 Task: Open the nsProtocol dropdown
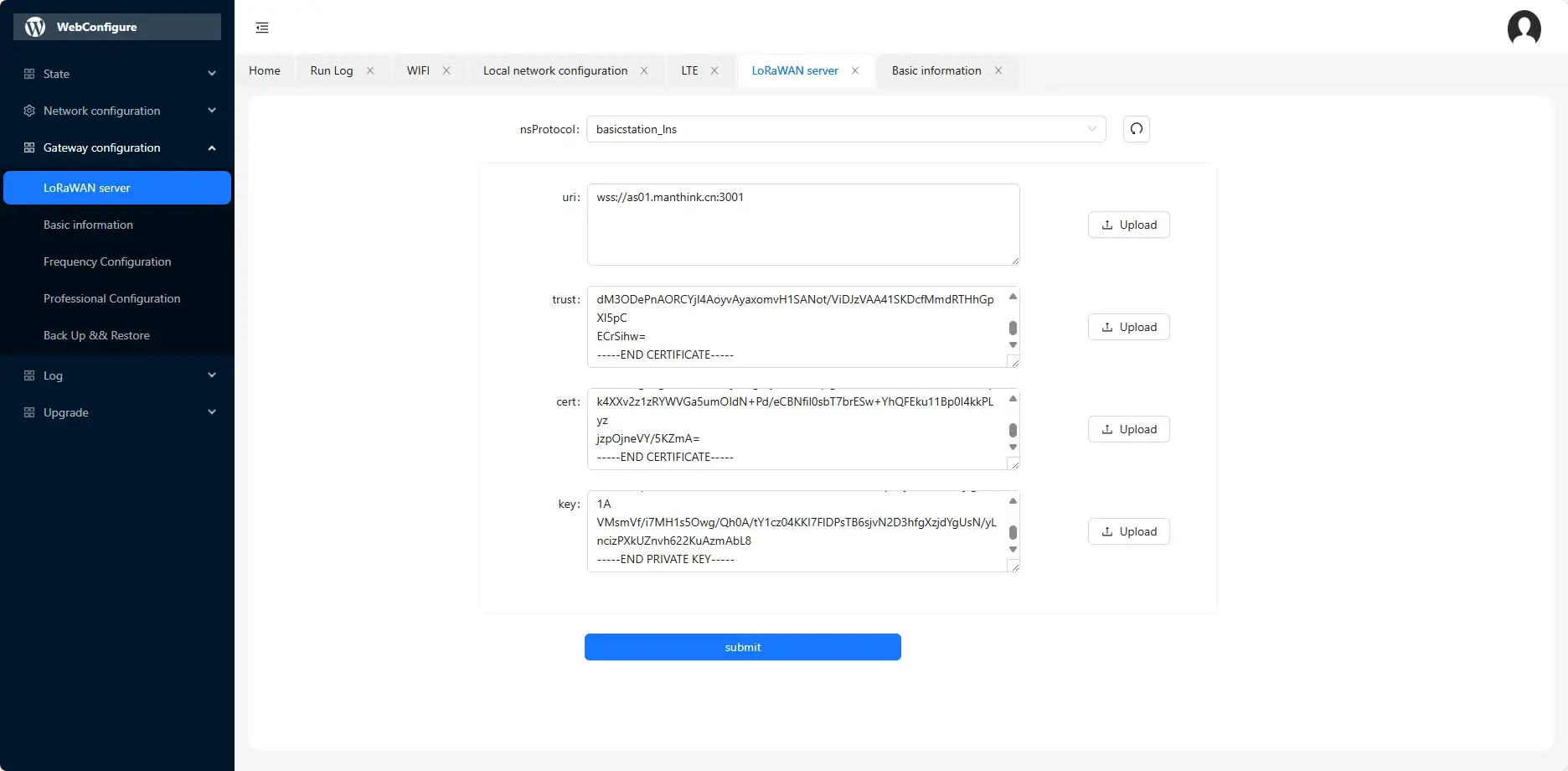coord(846,129)
